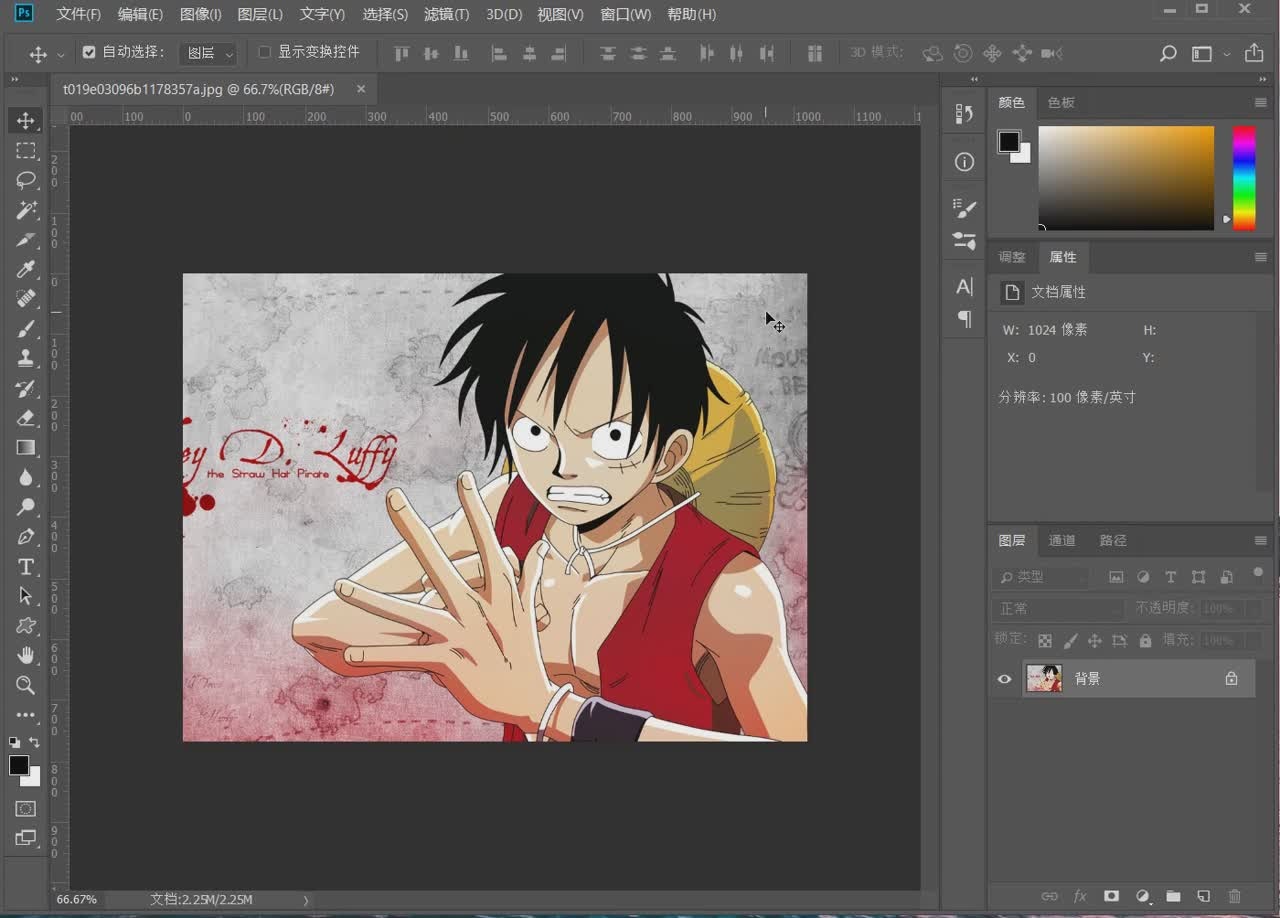Open the Edit Toolbar three-dots button
Image resolution: width=1280 pixels, height=918 pixels.
[x=26, y=715]
